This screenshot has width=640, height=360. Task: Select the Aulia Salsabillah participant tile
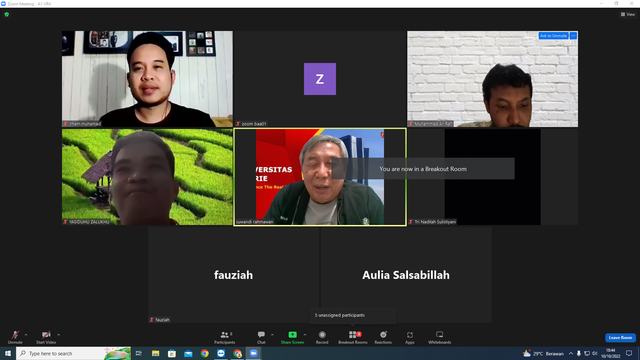[x=406, y=275]
